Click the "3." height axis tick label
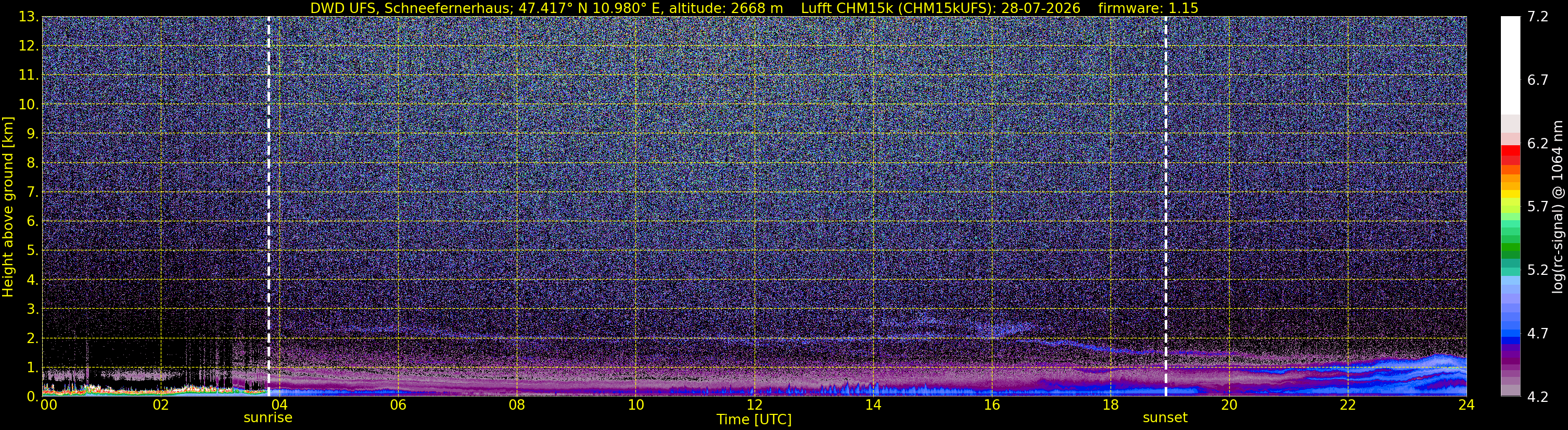Screen dimensions: 1568x430 (x=32, y=309)
